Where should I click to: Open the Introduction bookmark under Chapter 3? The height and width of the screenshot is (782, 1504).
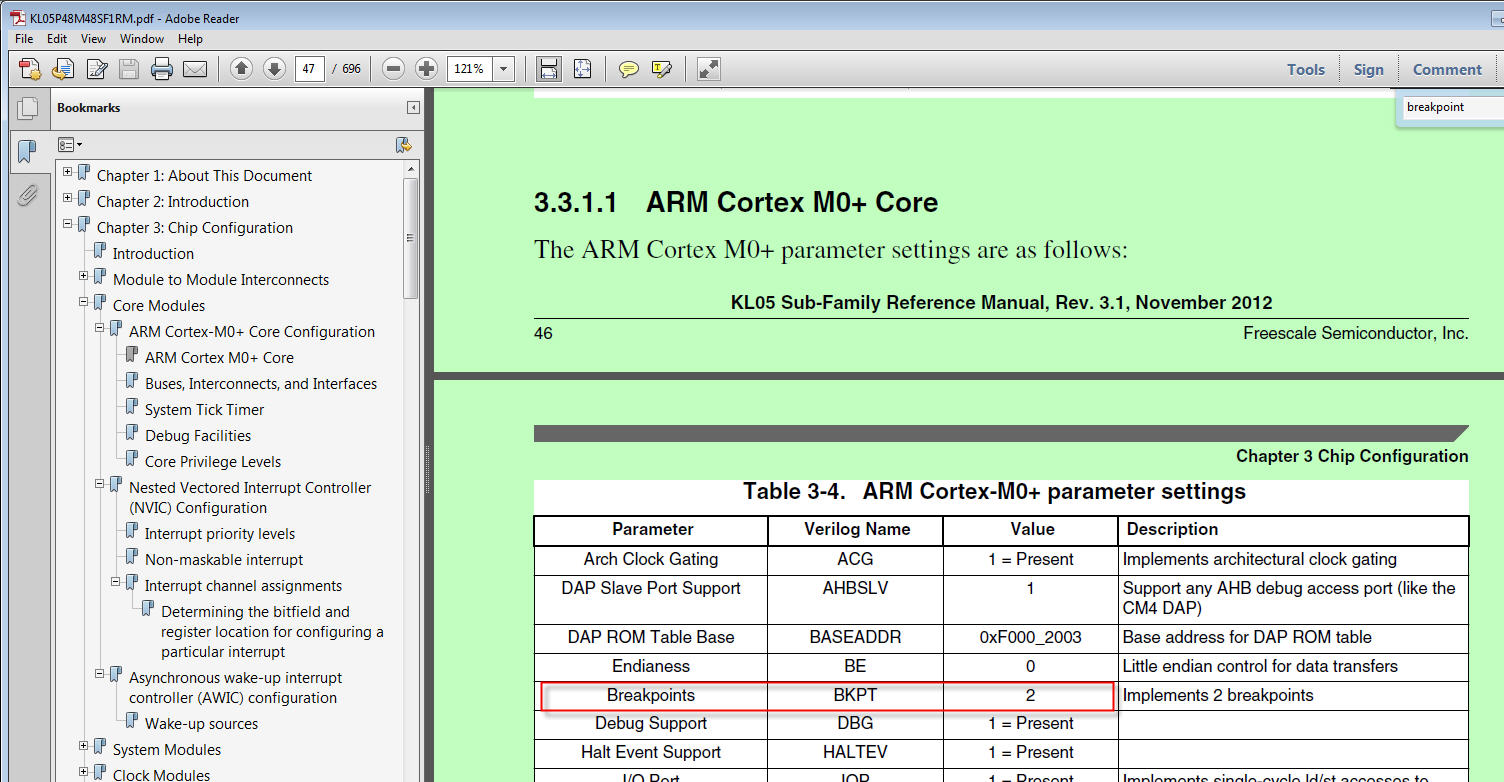tap(153, 253)
